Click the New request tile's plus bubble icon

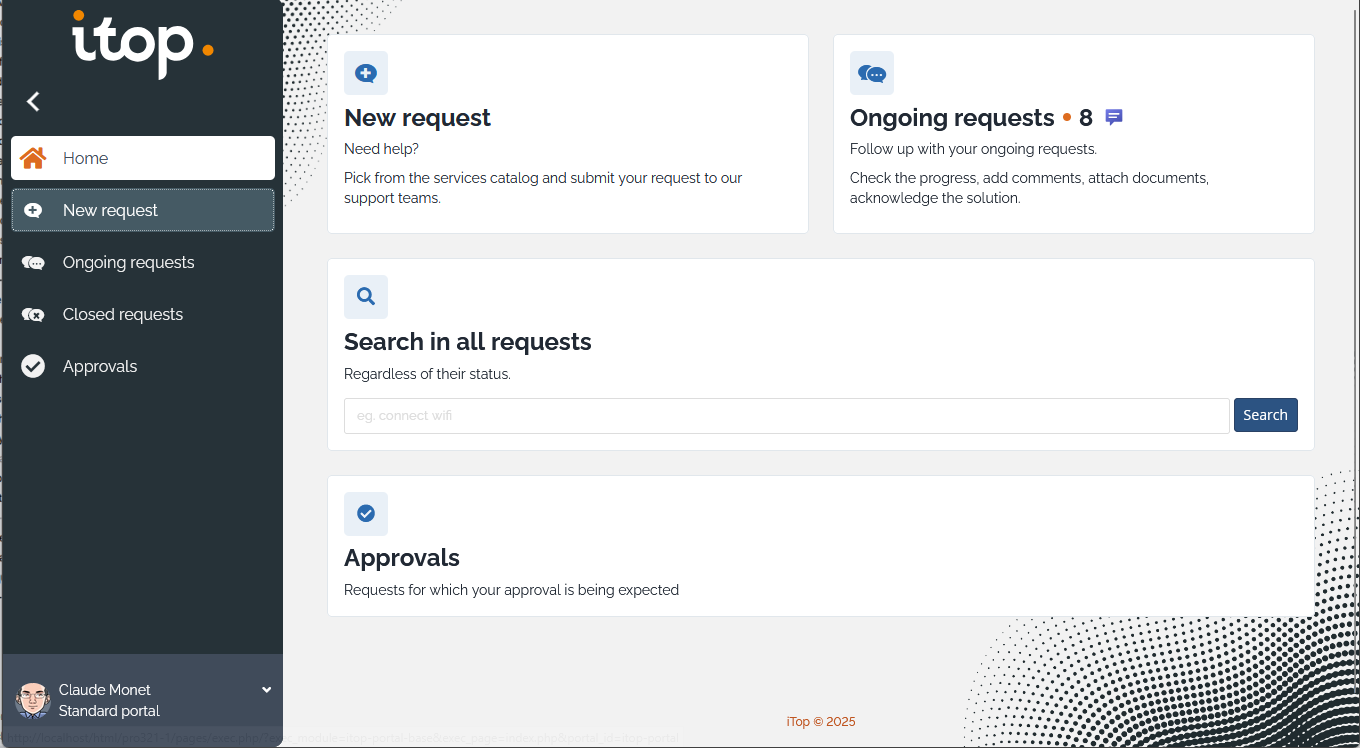366,73
